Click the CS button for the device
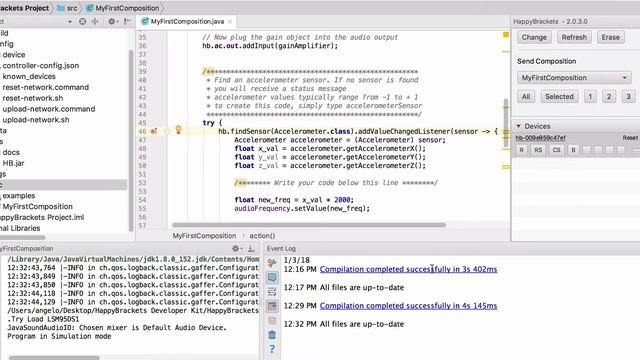This screenshot has height=360, width=640. tap(556, 150)
